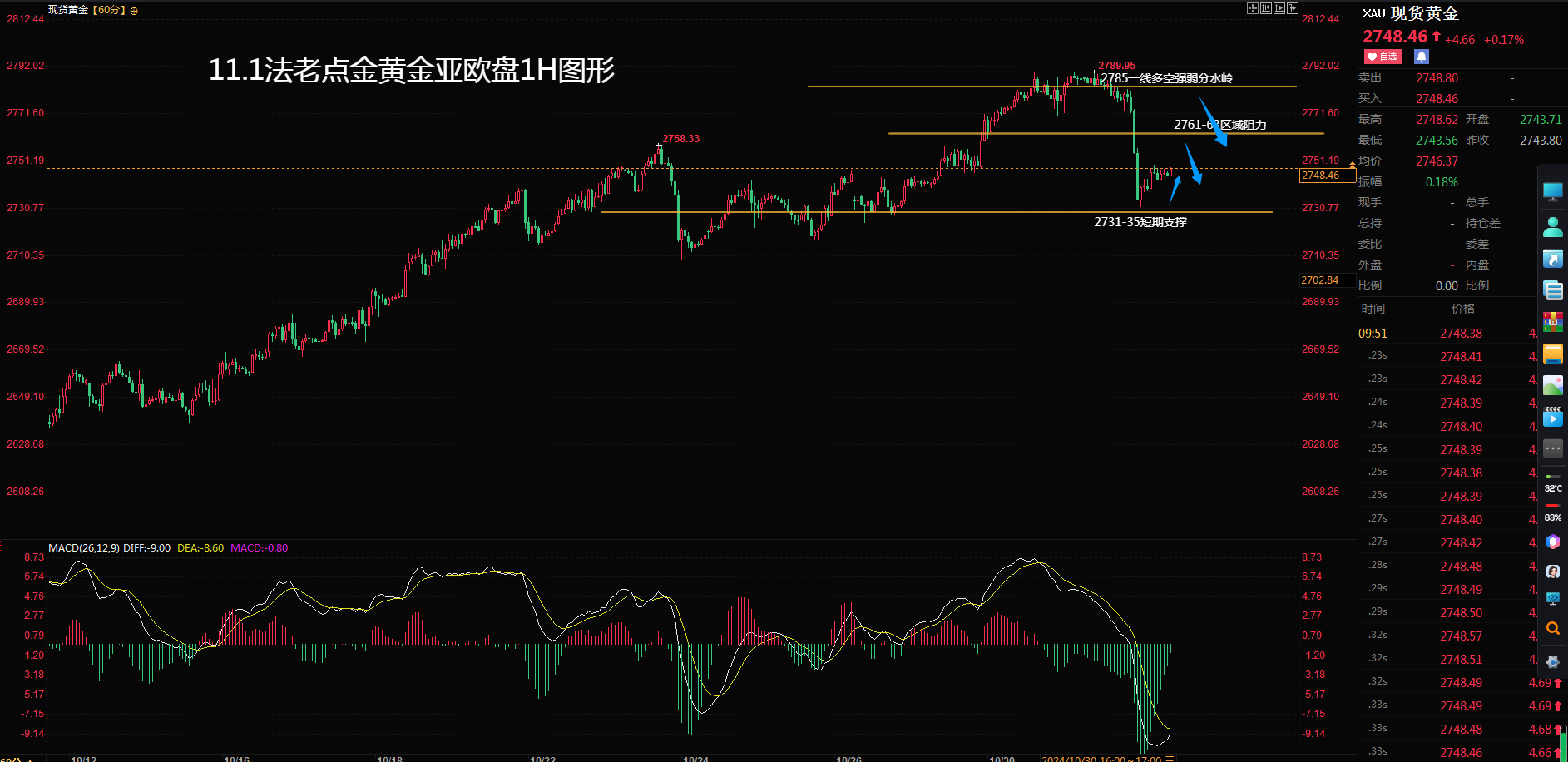Screen dimensions: 1568x762
Task: Click the export chart icon
Action: pos(1293,8)
